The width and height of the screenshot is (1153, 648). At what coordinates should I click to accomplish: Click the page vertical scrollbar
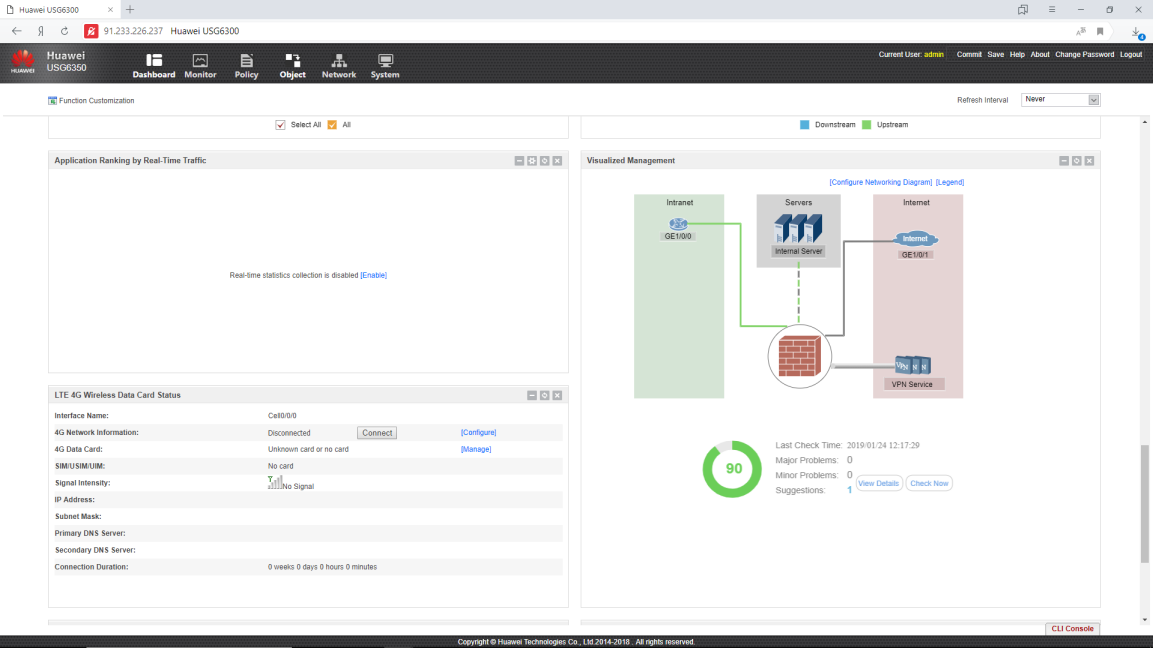(x=1145, y=504)
